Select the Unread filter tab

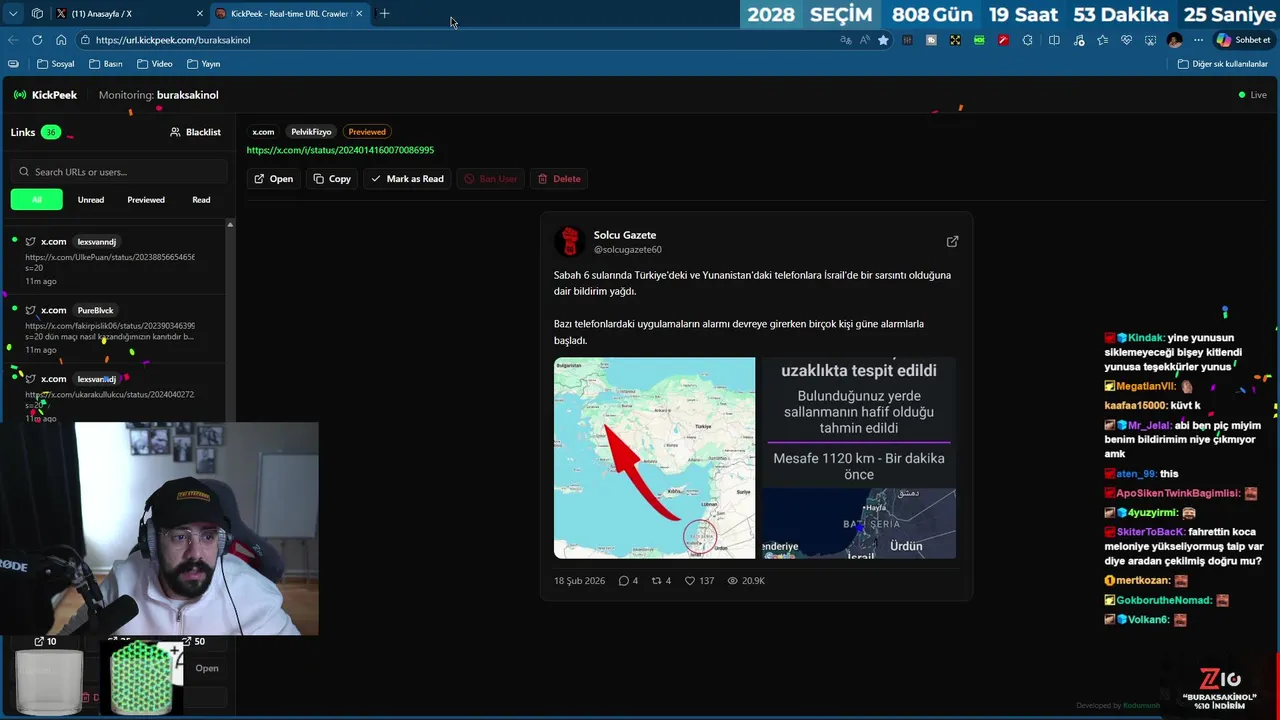(x=91, y=200)
